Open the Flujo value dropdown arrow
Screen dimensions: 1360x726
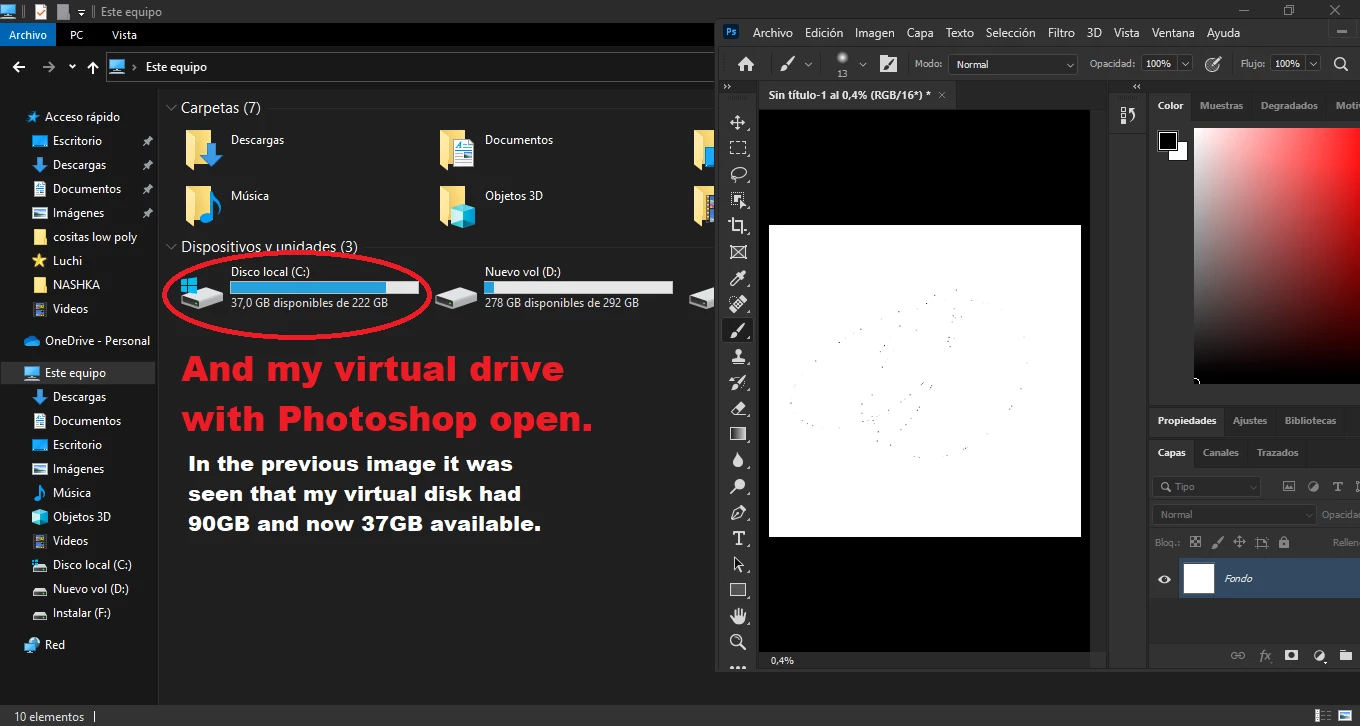[x=1311, y=64]
